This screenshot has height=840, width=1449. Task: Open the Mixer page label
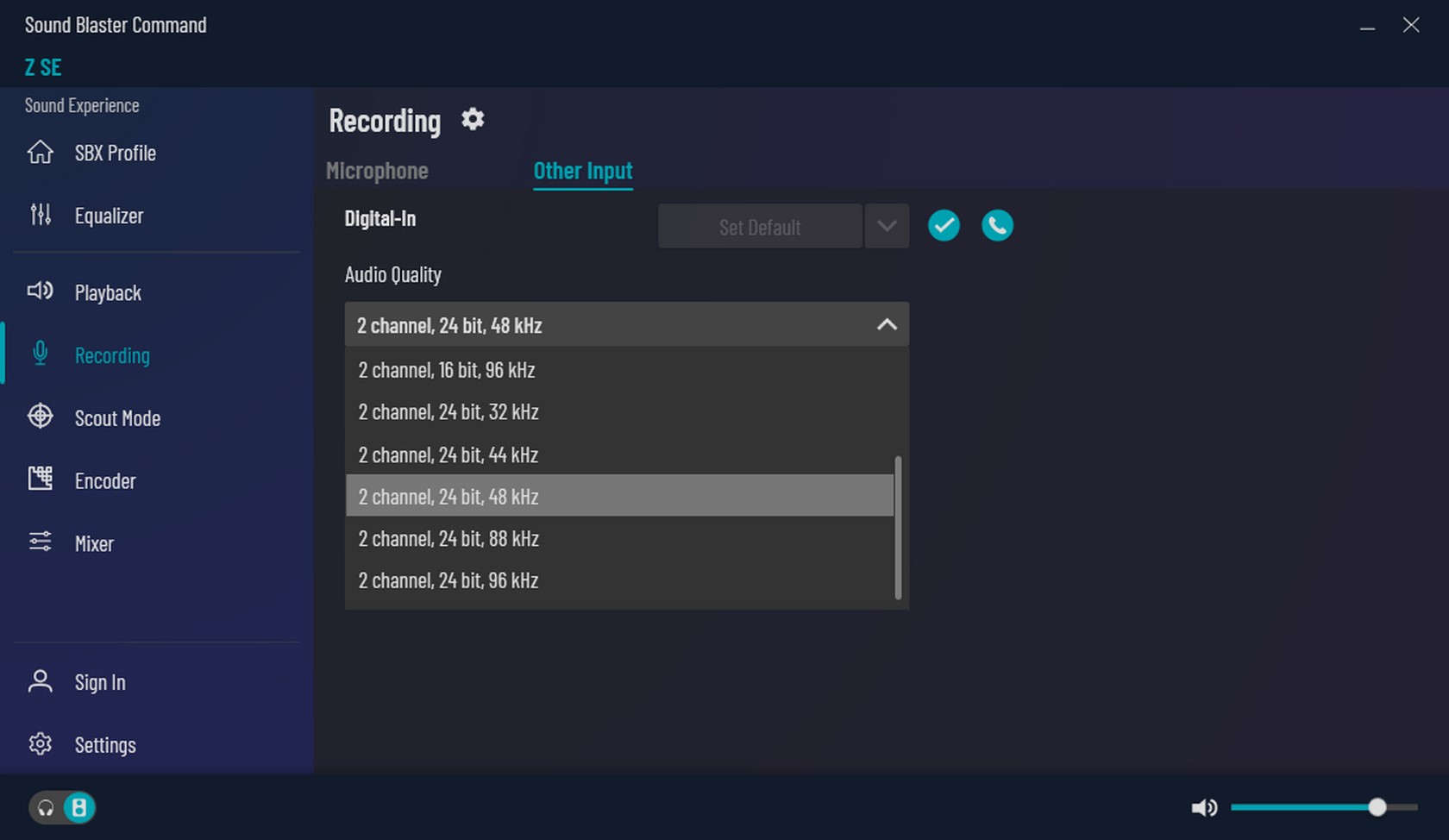point(94,544)
